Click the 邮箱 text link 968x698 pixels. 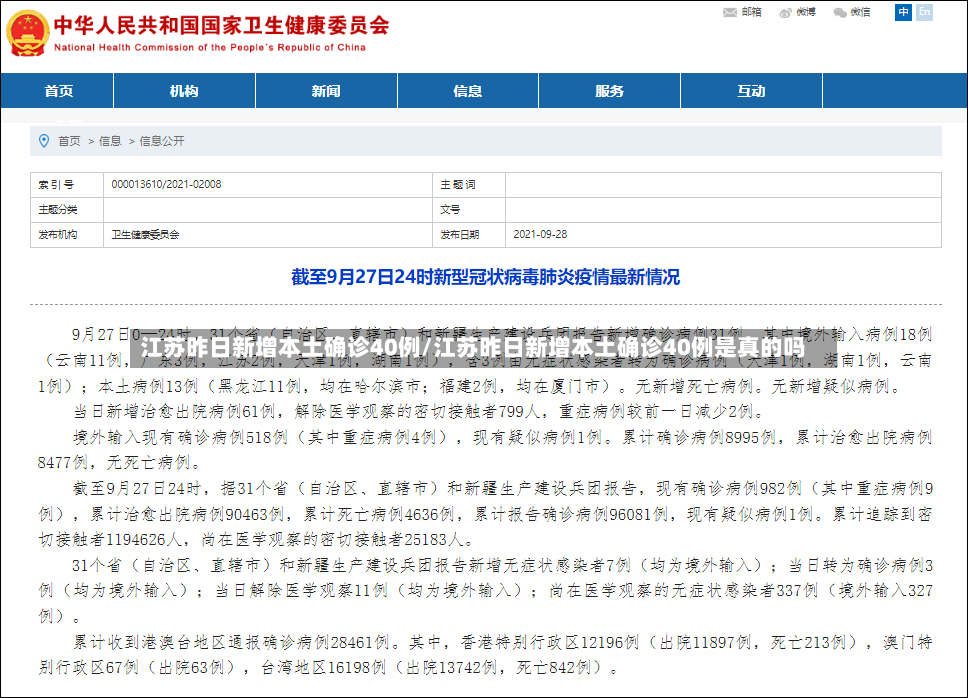[x=751, y=12]
